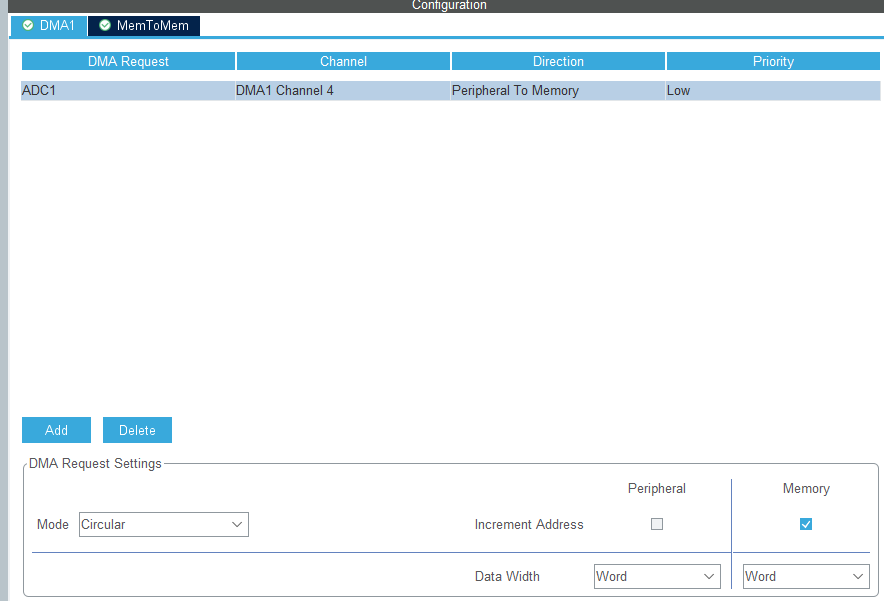Viewport: 884px width, 601px height.
Task: Enable the Peripheral Increment Address checkbox
Action: pyautogui.click(x=657, y=524)
